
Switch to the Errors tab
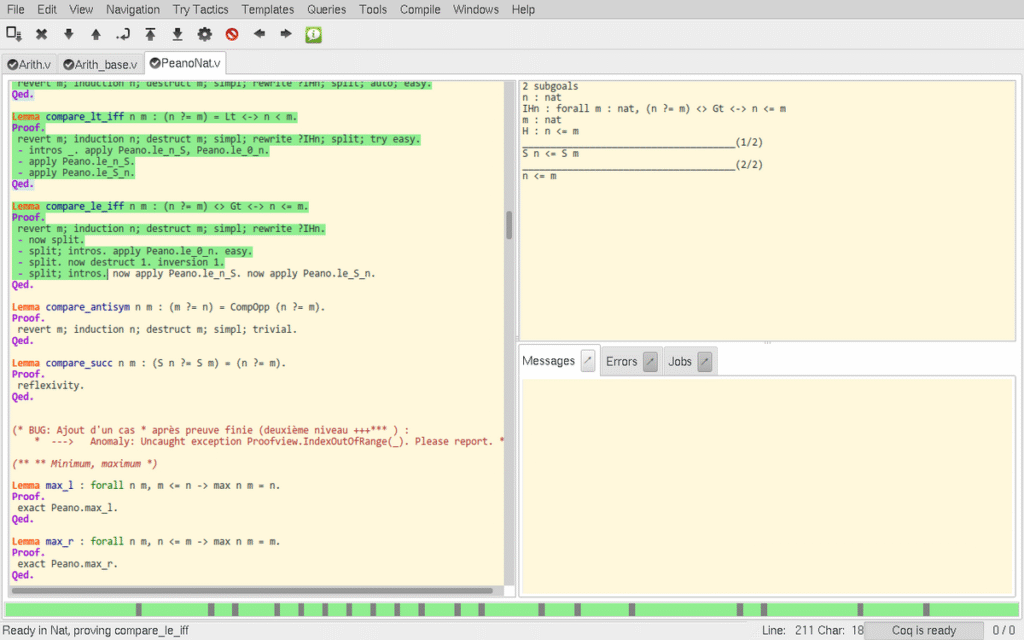(x=621, y=362)
